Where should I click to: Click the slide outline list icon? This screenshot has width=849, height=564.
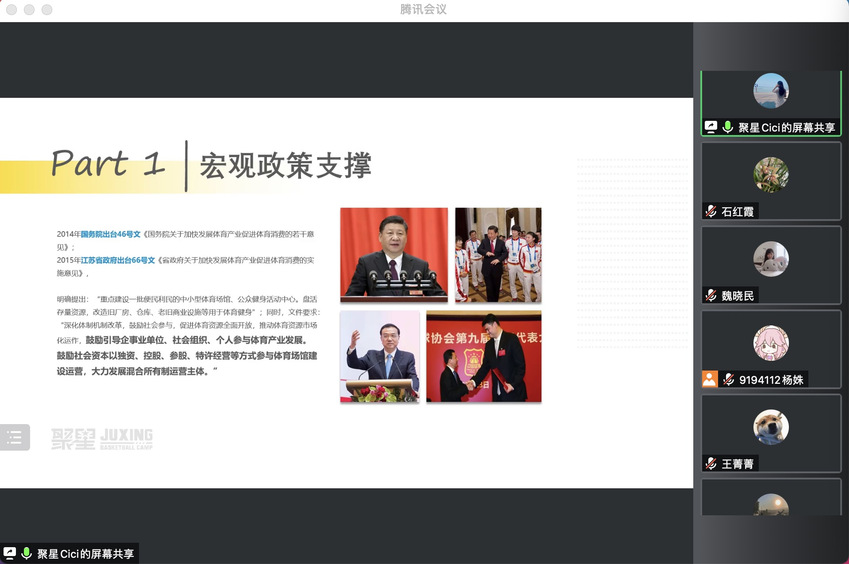click(14, 436)
